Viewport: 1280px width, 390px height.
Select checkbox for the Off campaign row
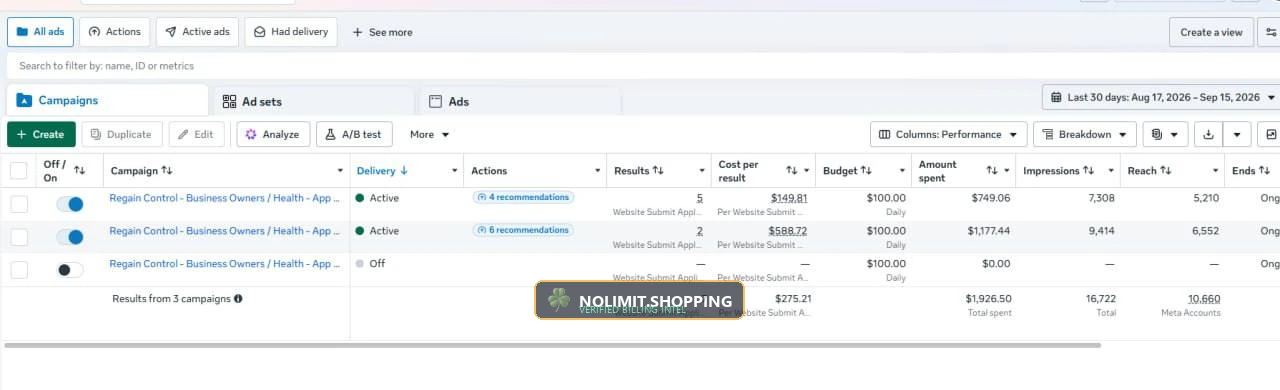coord(19,270)
